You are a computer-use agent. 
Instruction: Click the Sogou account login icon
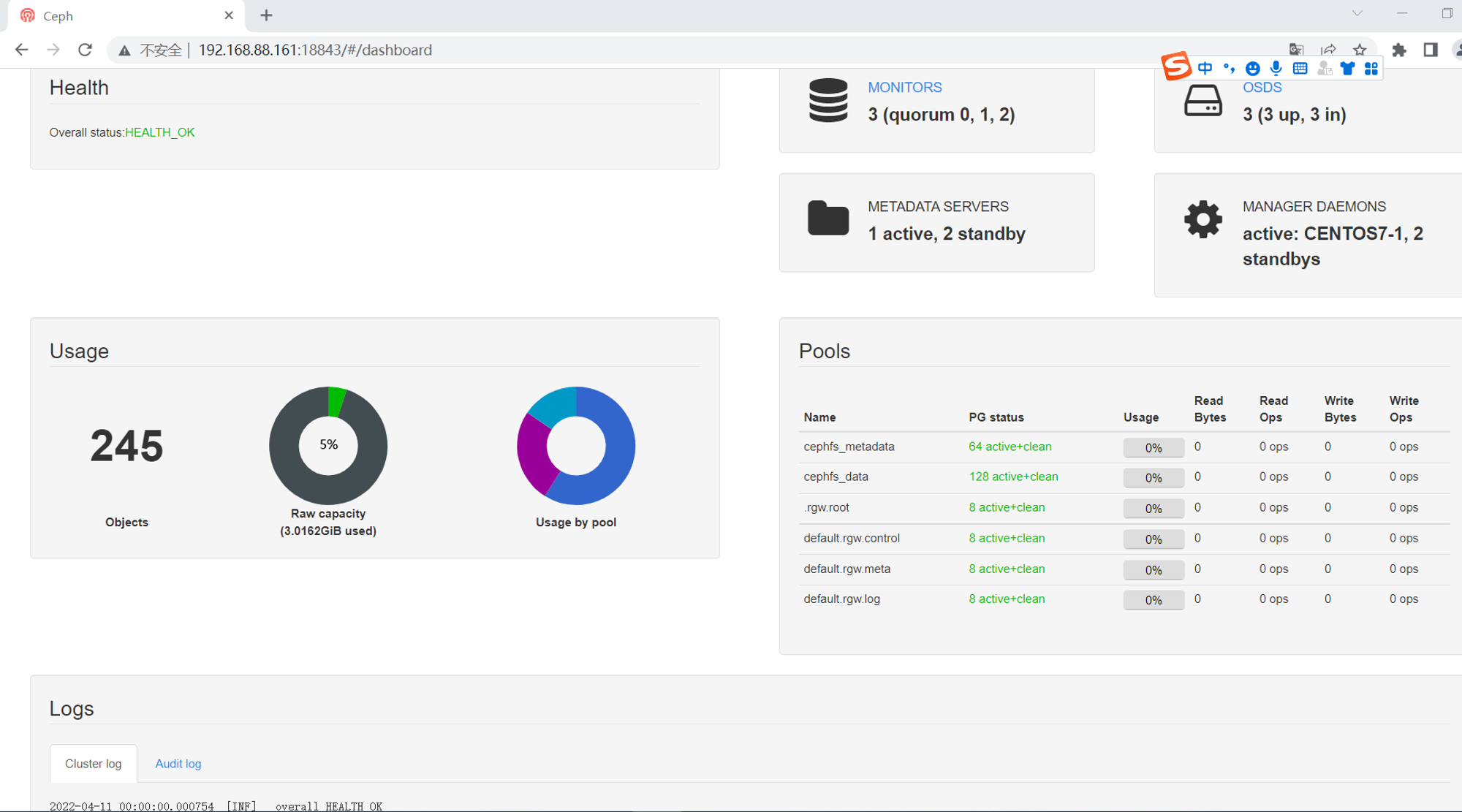(1324, 68)
